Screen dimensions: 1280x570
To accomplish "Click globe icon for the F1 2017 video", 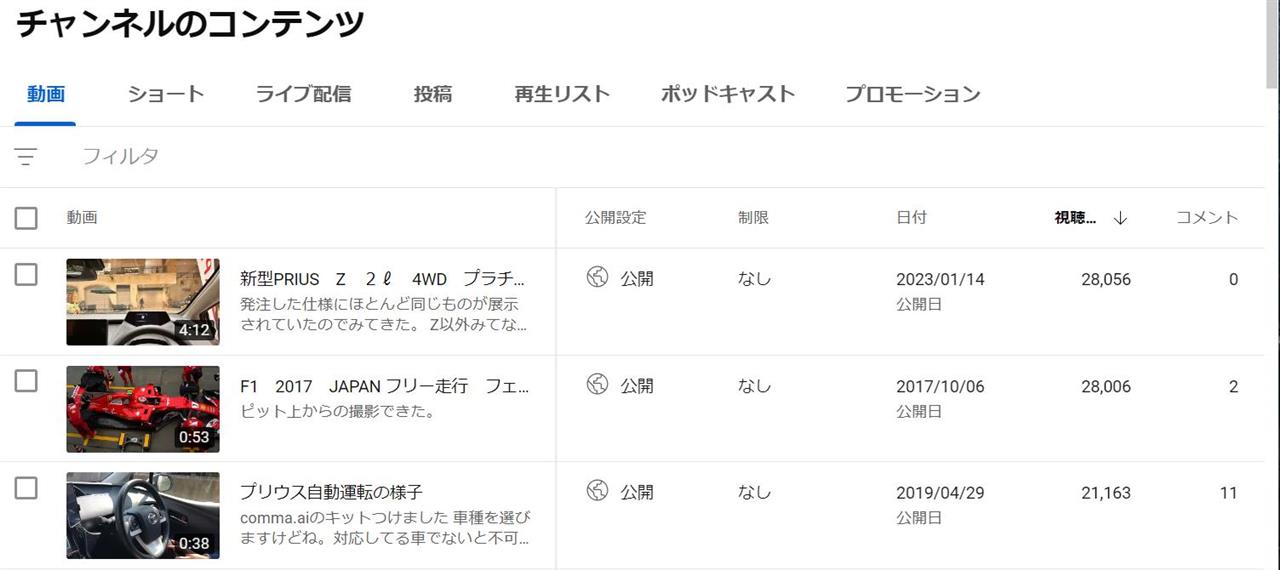I will (597, 384).
